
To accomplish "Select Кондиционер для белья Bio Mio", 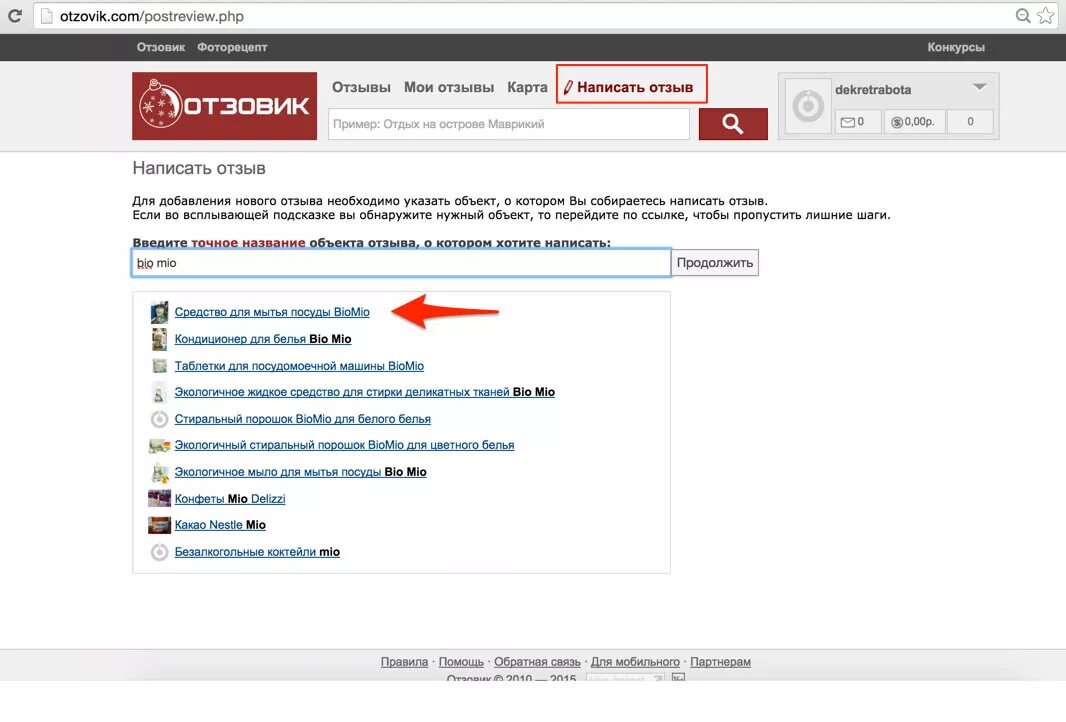I will point(262,339).
